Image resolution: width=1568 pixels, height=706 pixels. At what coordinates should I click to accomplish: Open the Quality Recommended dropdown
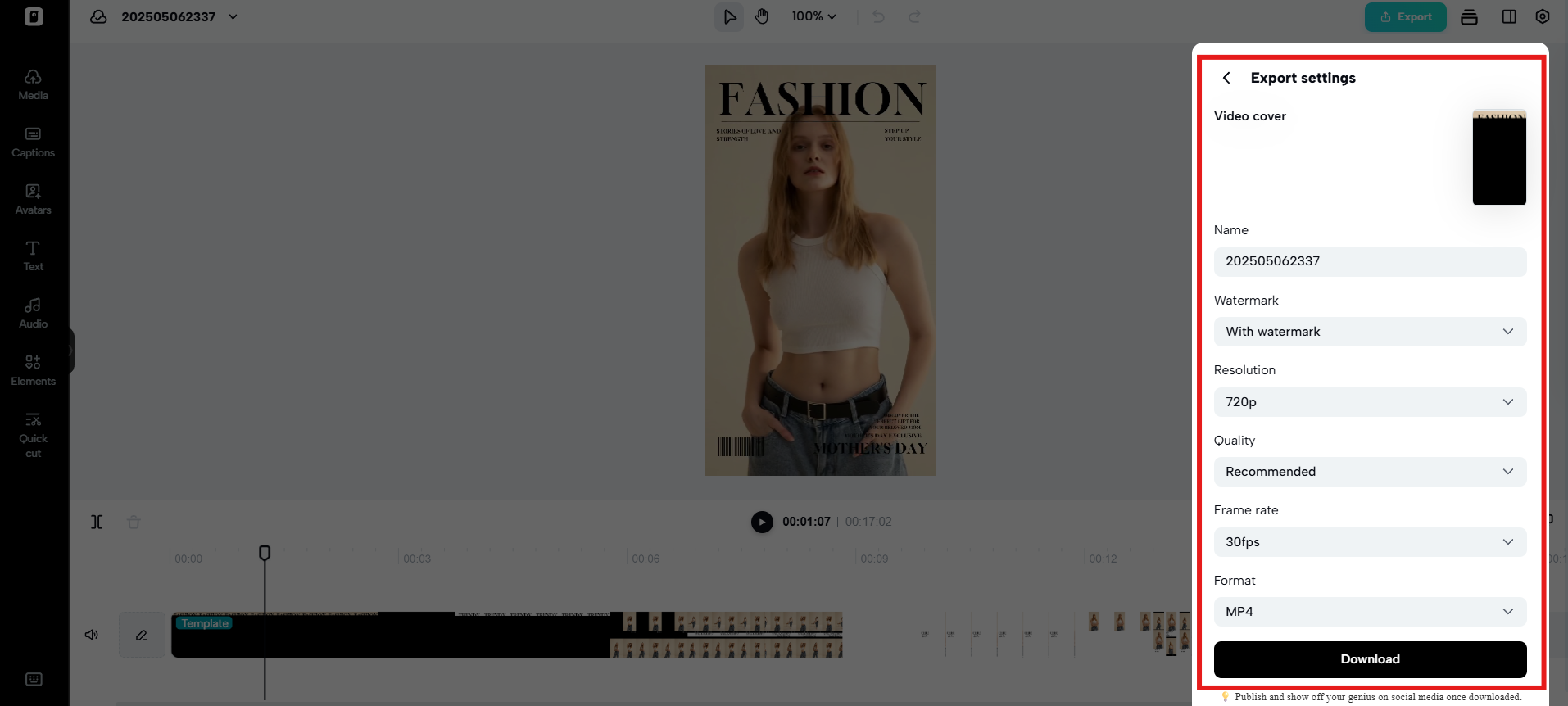click(x=1370, y=472)
